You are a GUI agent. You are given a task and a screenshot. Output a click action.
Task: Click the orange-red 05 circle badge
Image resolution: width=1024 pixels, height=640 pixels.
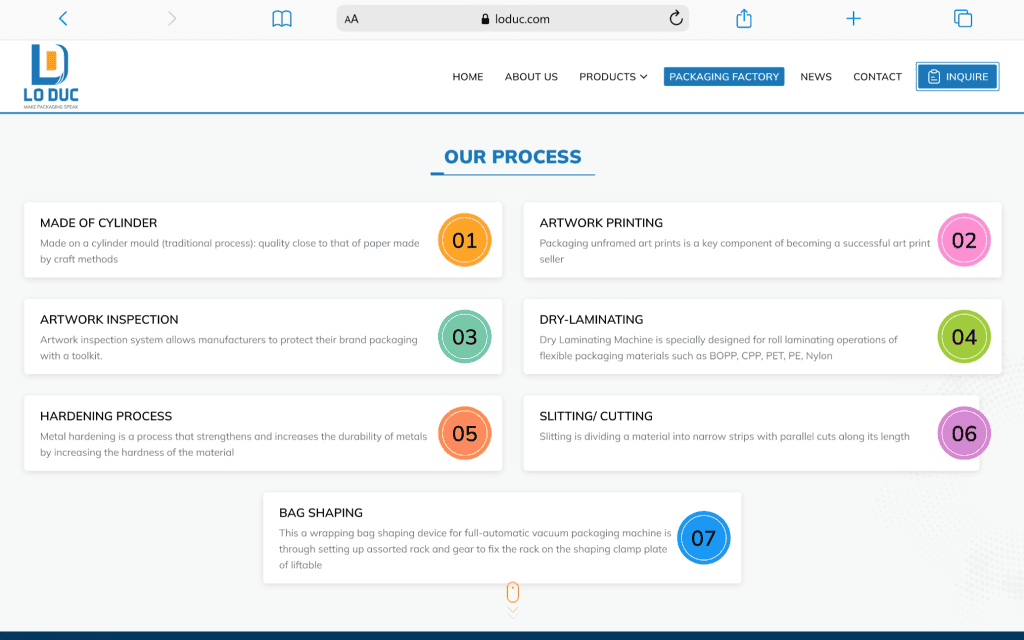click(x=464, y=434)
